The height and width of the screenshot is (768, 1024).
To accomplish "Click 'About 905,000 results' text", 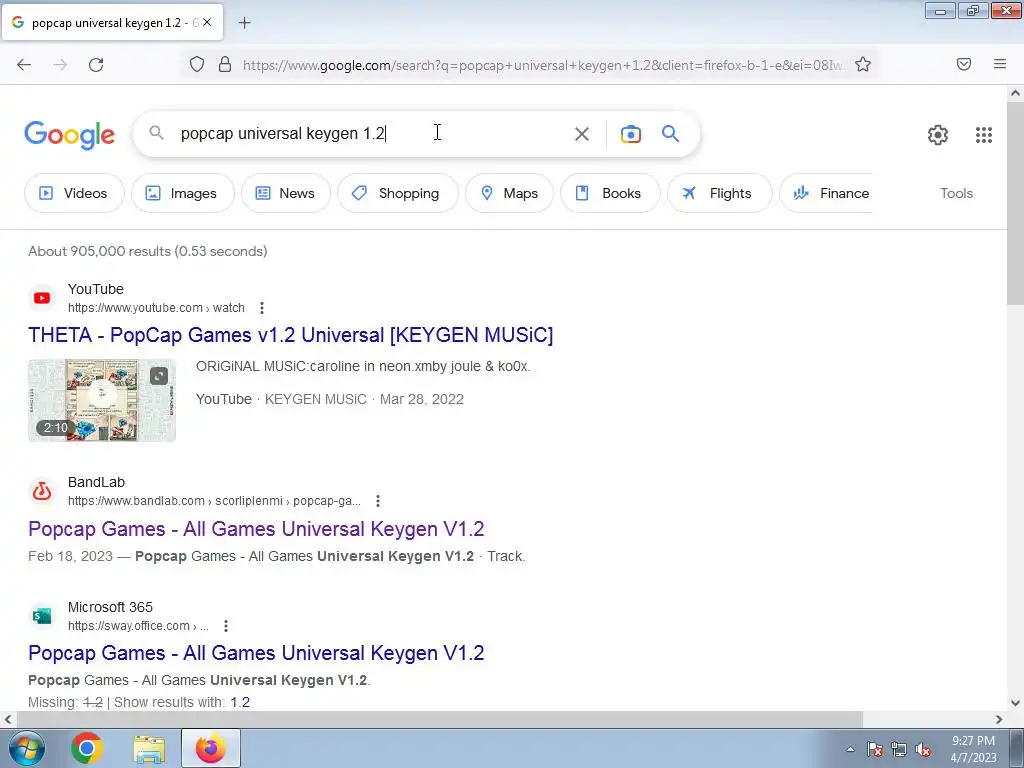I will [148, 251].
